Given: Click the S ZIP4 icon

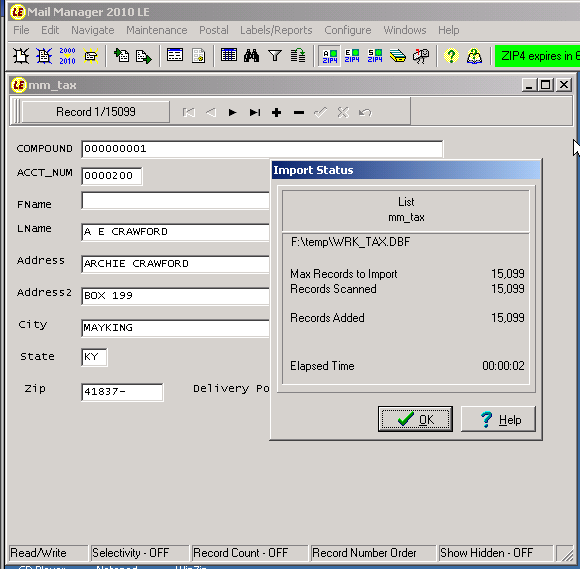Looking at the screenshot, I should pos(375,56).
